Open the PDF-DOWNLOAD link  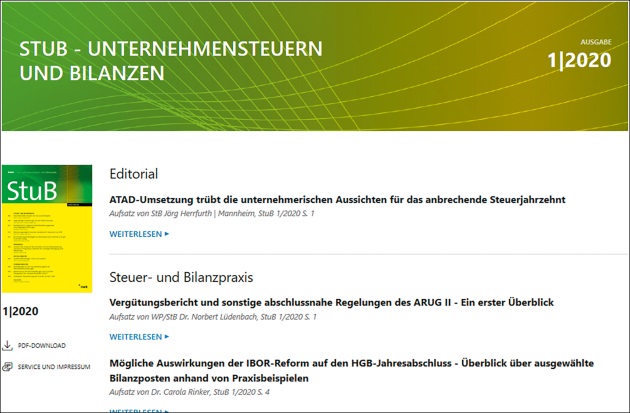coord(41,346)
